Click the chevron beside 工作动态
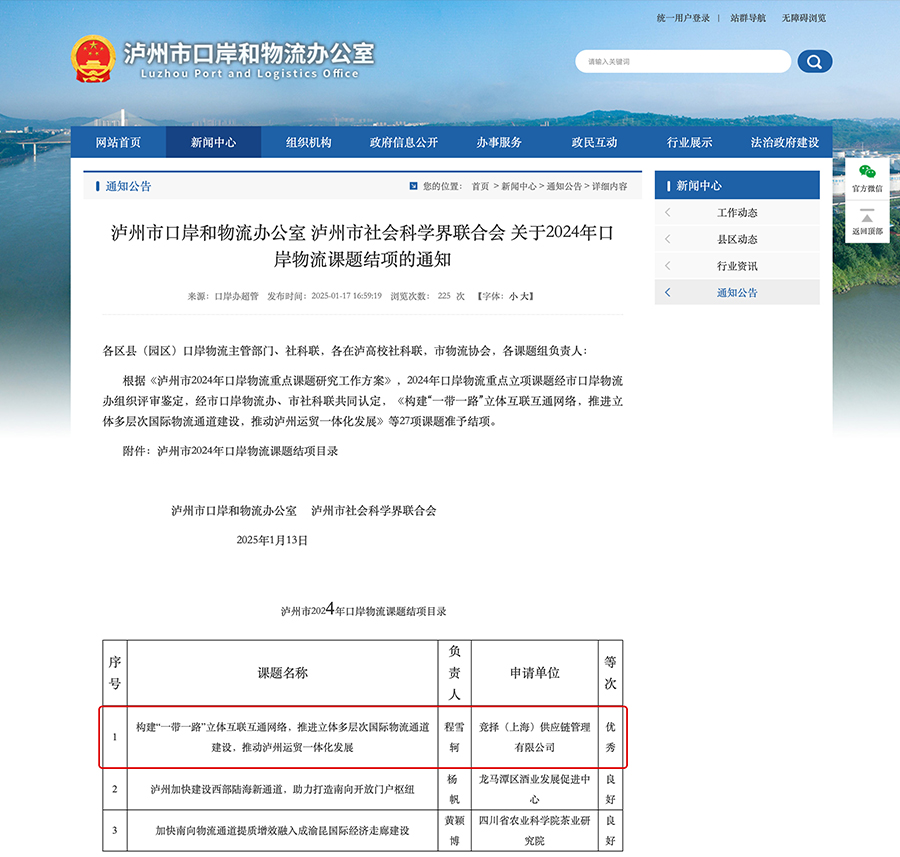This screenshot has height=857, width=900. [668, 213]
